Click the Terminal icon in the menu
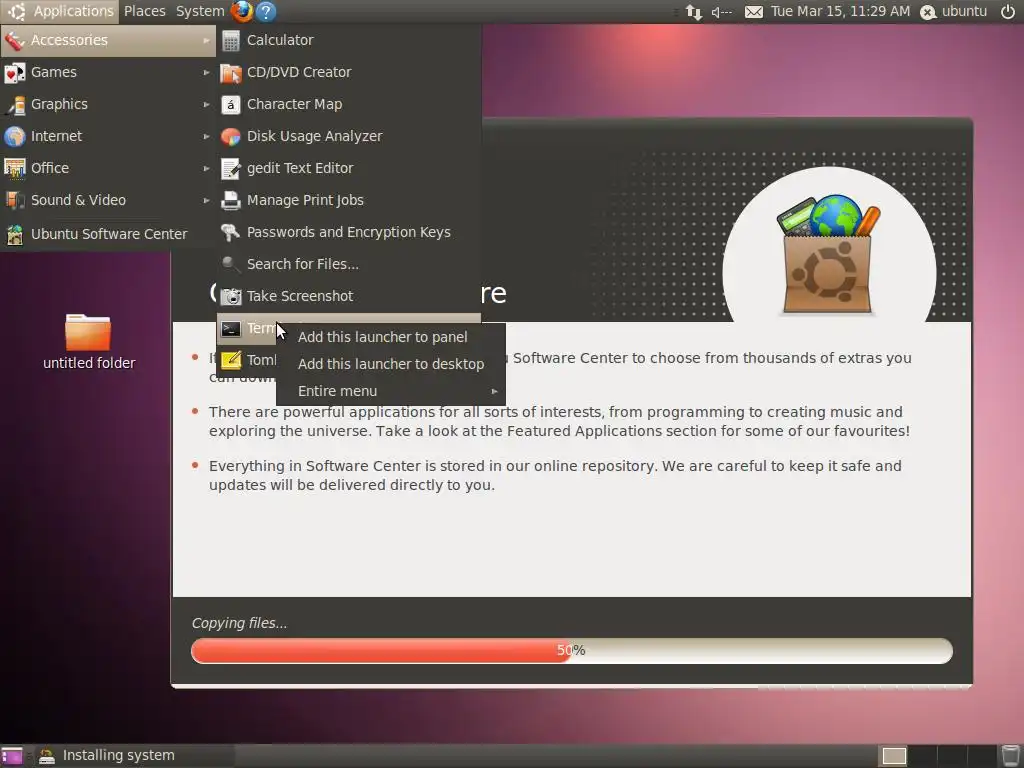Viewport: 1024px width, 768px height. [231, 328]
